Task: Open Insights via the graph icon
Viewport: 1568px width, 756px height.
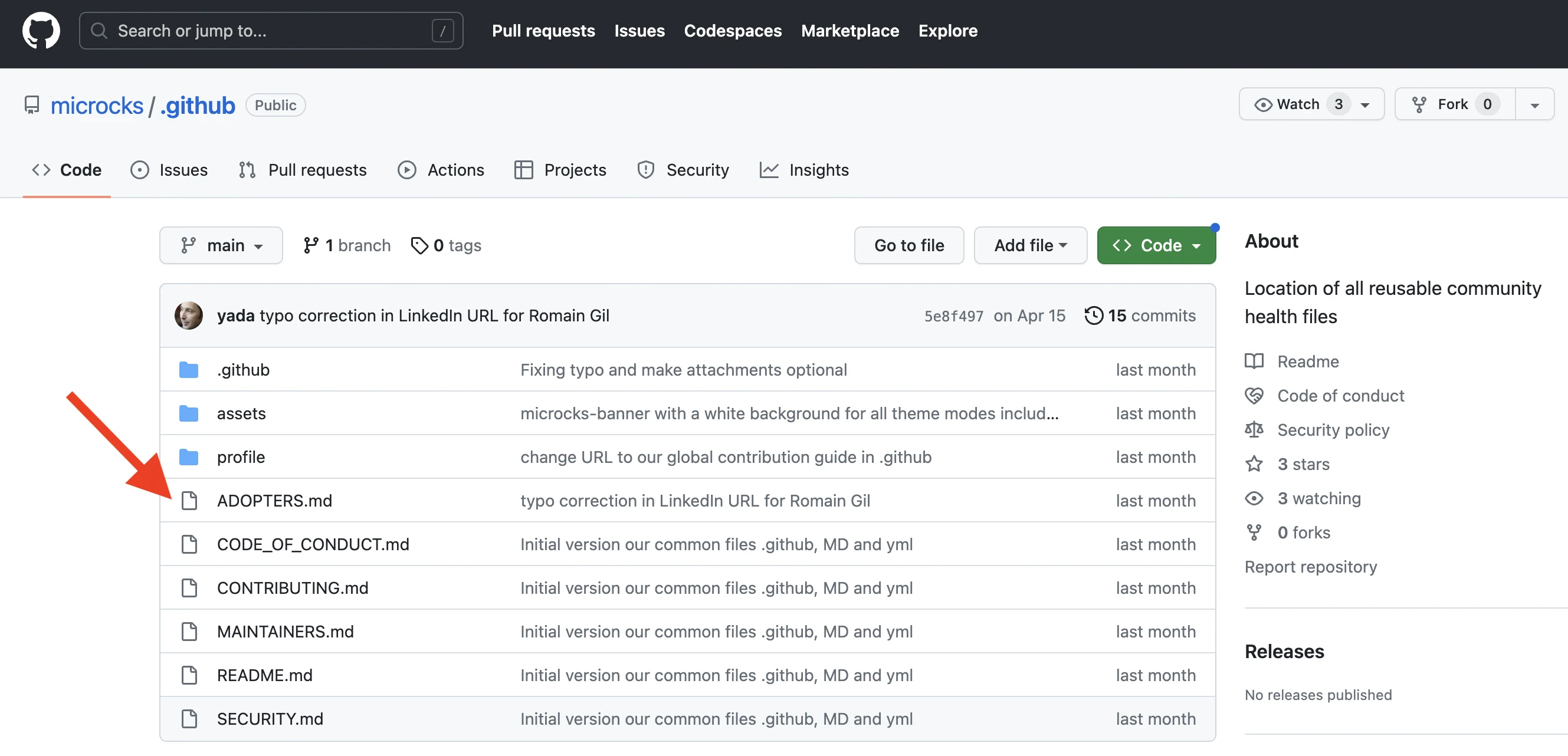Action: (769, 170)
